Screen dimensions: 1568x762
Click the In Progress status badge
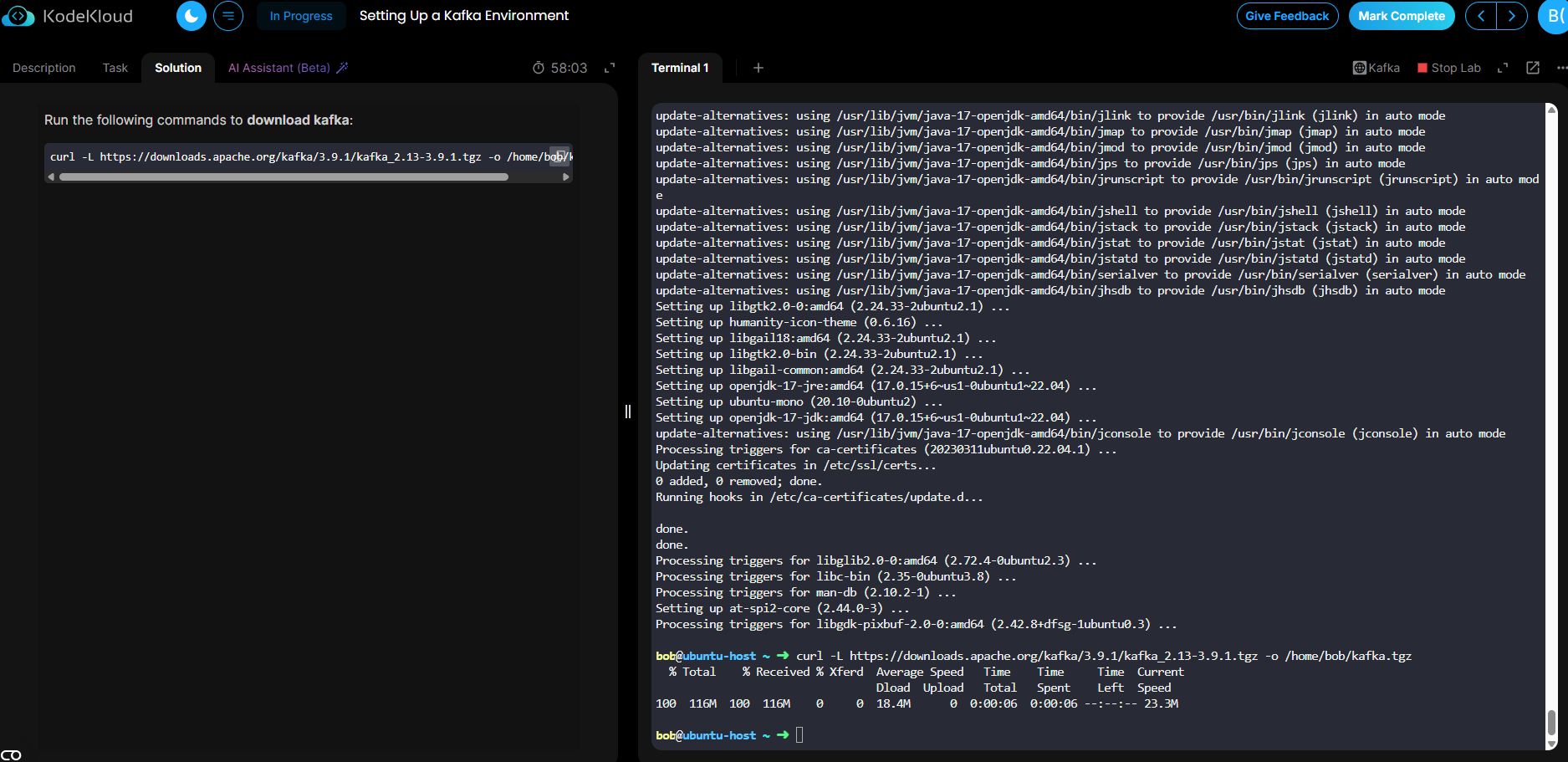(x=301, y=16)
